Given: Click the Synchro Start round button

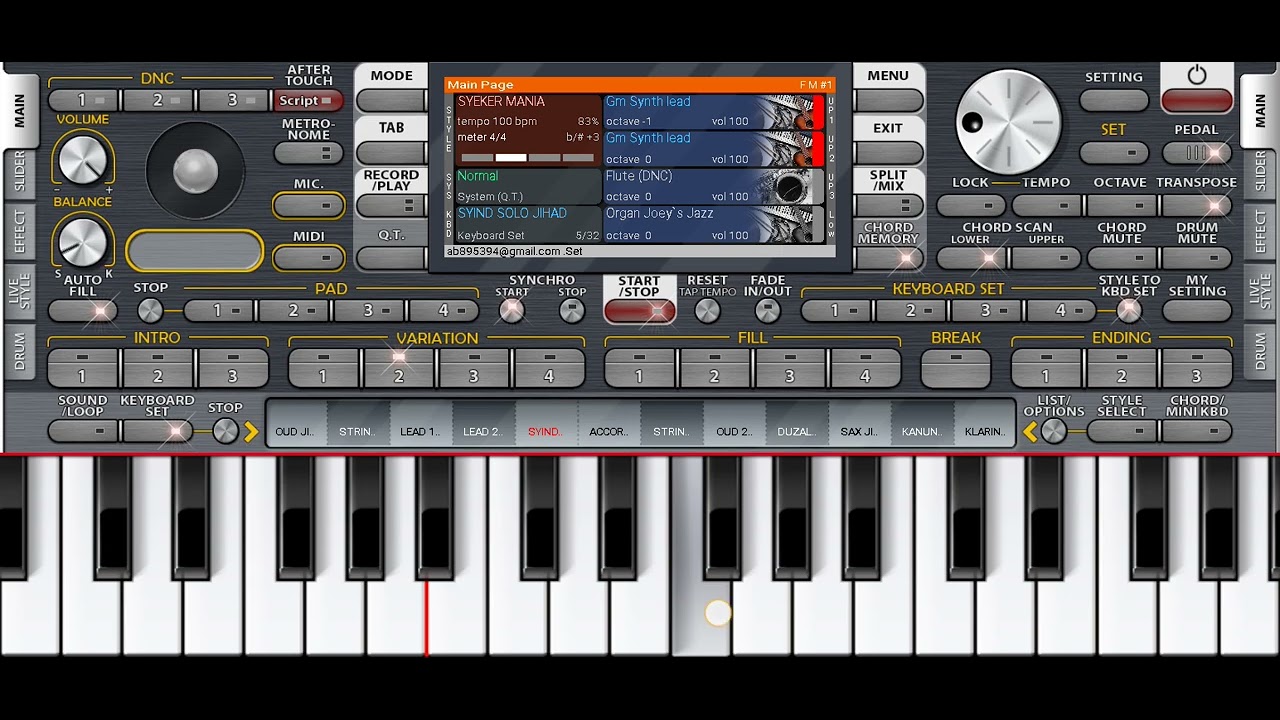Looking at the screenshot, I should 511,311.
